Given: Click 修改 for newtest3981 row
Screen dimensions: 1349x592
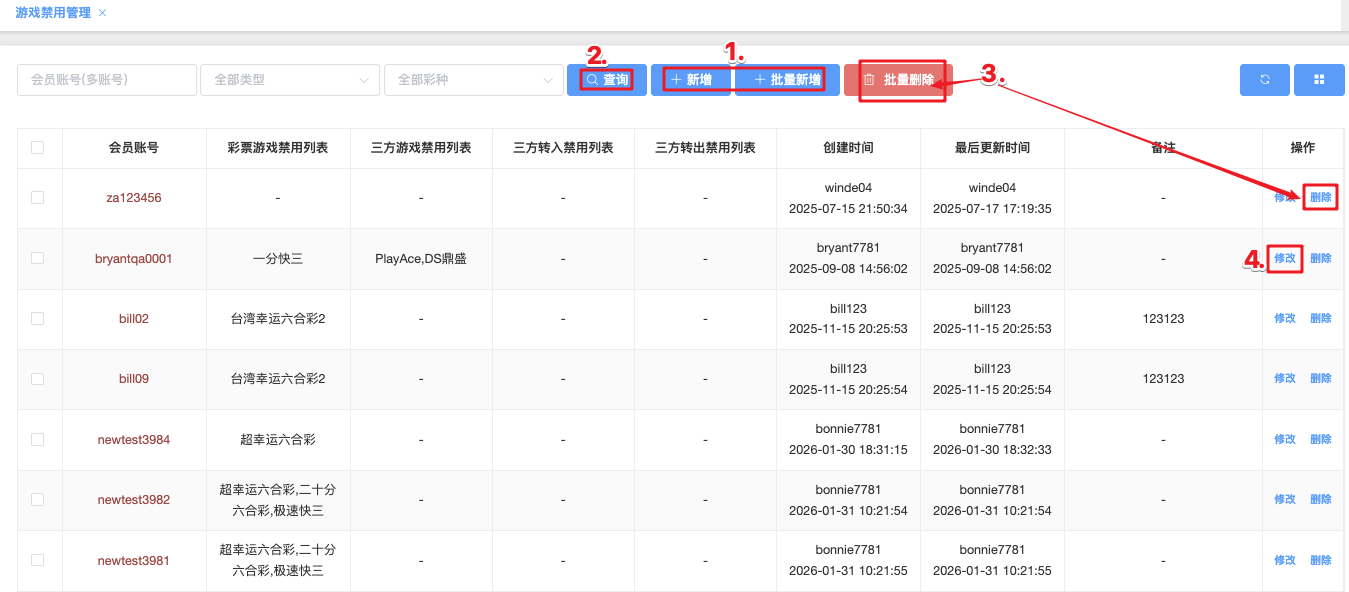Looking at the screenshot, I should pyautogui.click(x=1284, y=560).
